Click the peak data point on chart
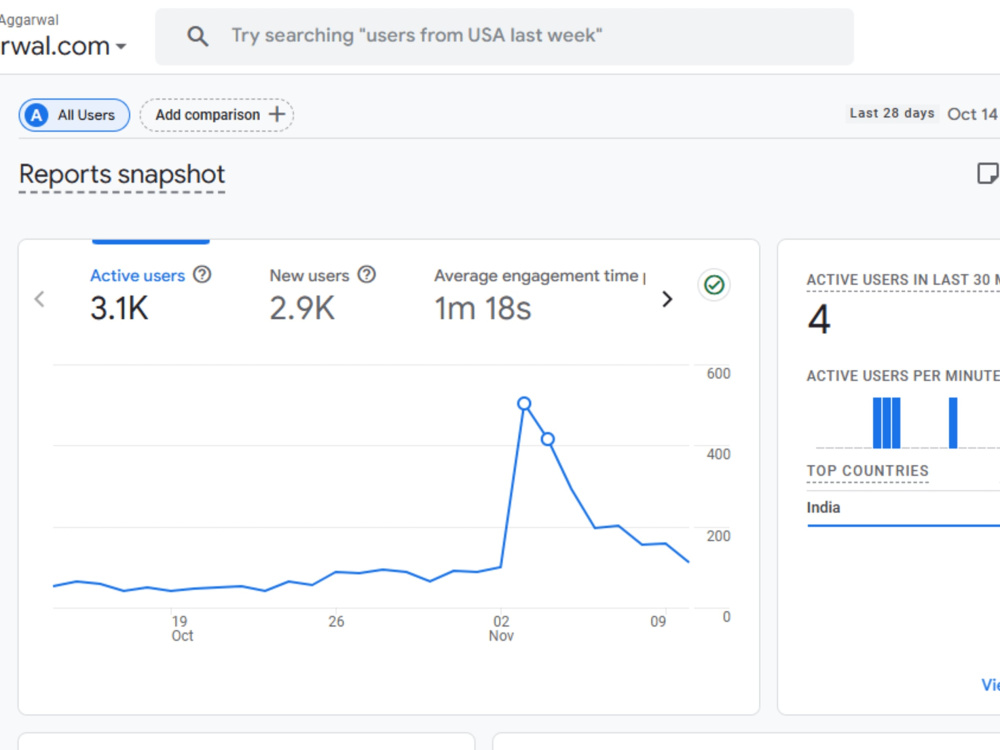Image resolution: width=1000 pixels, height=750 pixels. [524, 404]
